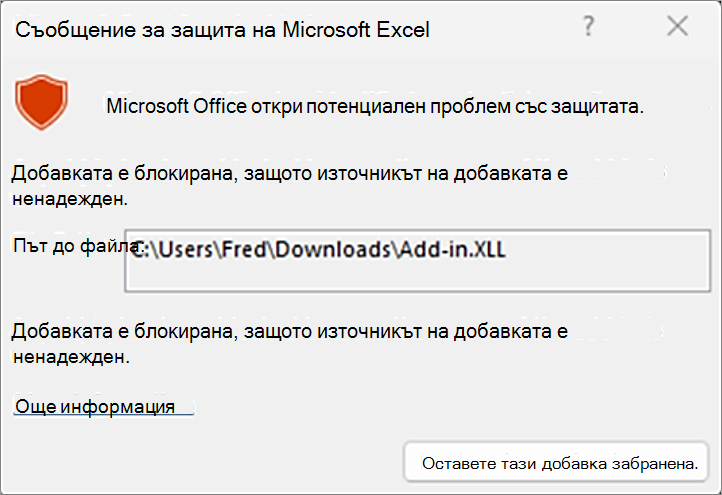Open the "Още информация" link
The width and height of the screenshot is (722, 495).
[x=95, y=407]
